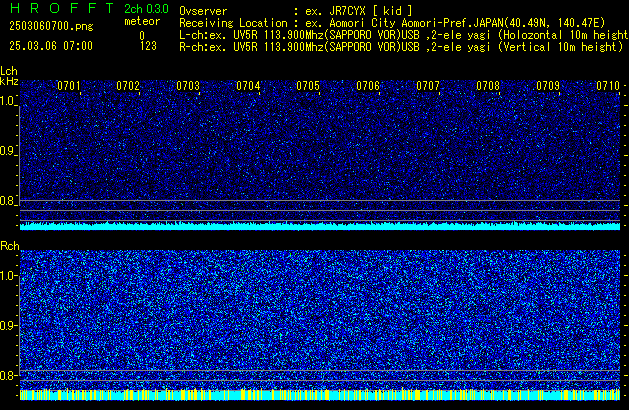Click the Rch channel label
This screenshot has width=629, height=410.
[10, 246]
